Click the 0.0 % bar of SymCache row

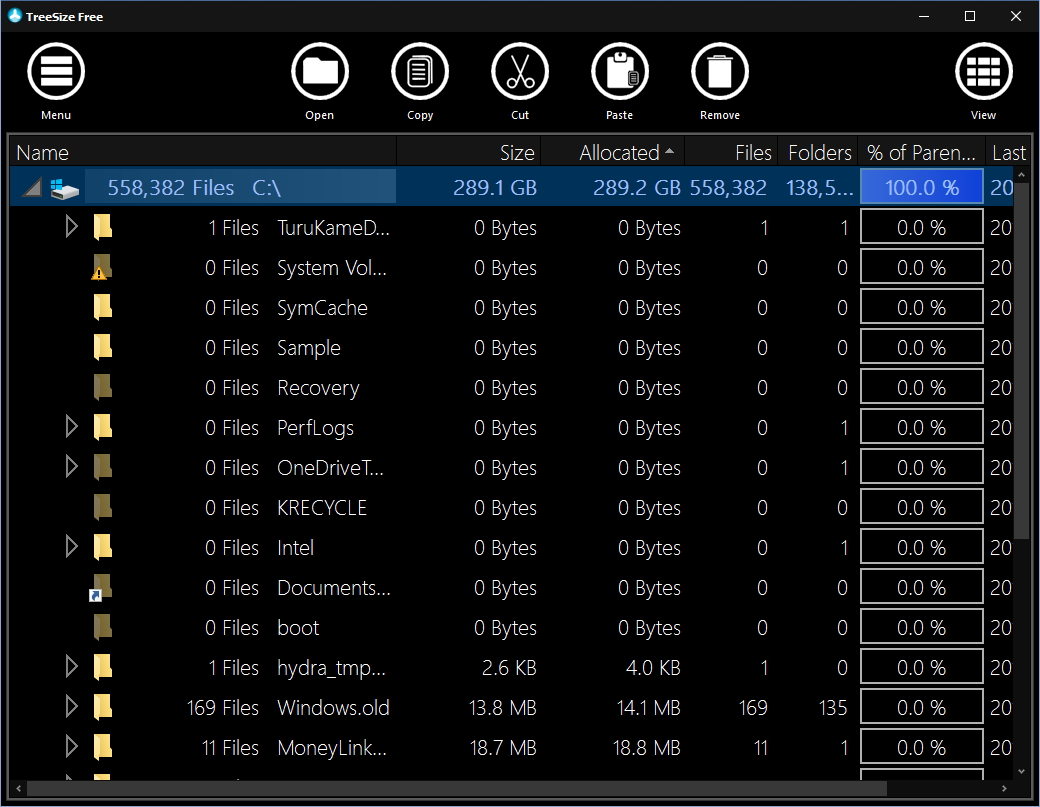[x=921, y=308]
